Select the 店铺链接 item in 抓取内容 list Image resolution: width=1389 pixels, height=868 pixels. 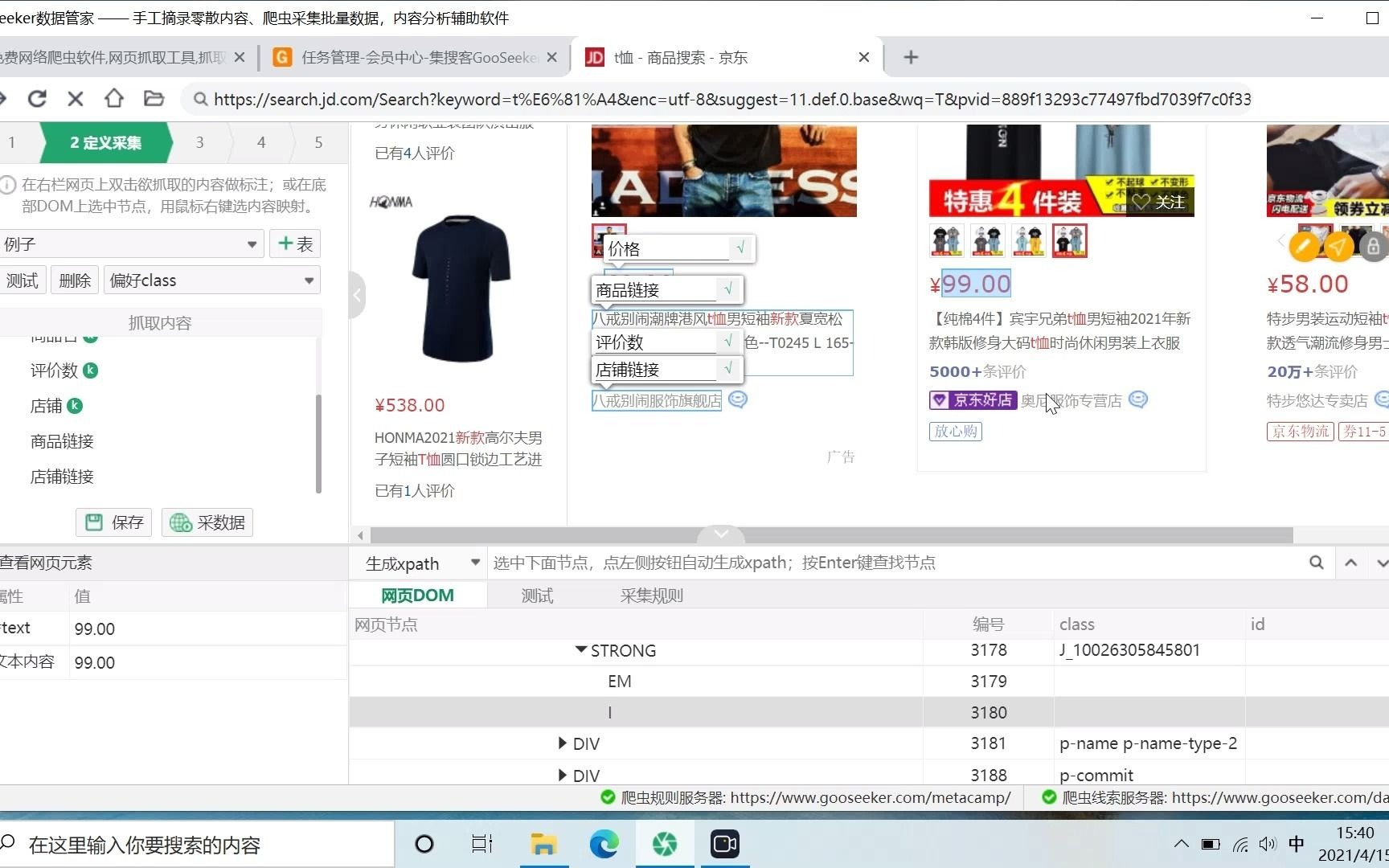coord(62,477)
